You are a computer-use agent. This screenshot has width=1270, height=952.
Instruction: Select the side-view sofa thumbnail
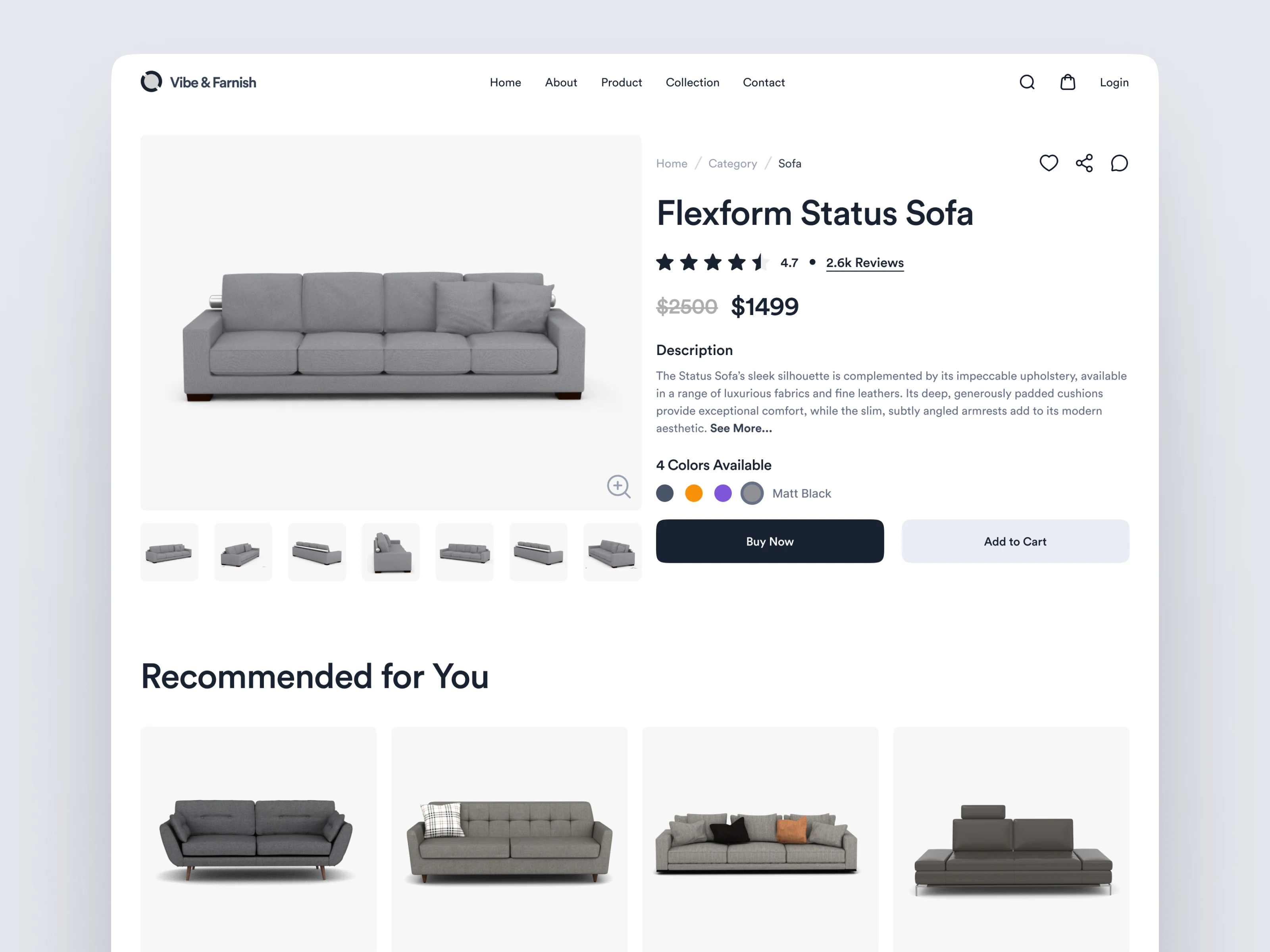click(391, 552)
